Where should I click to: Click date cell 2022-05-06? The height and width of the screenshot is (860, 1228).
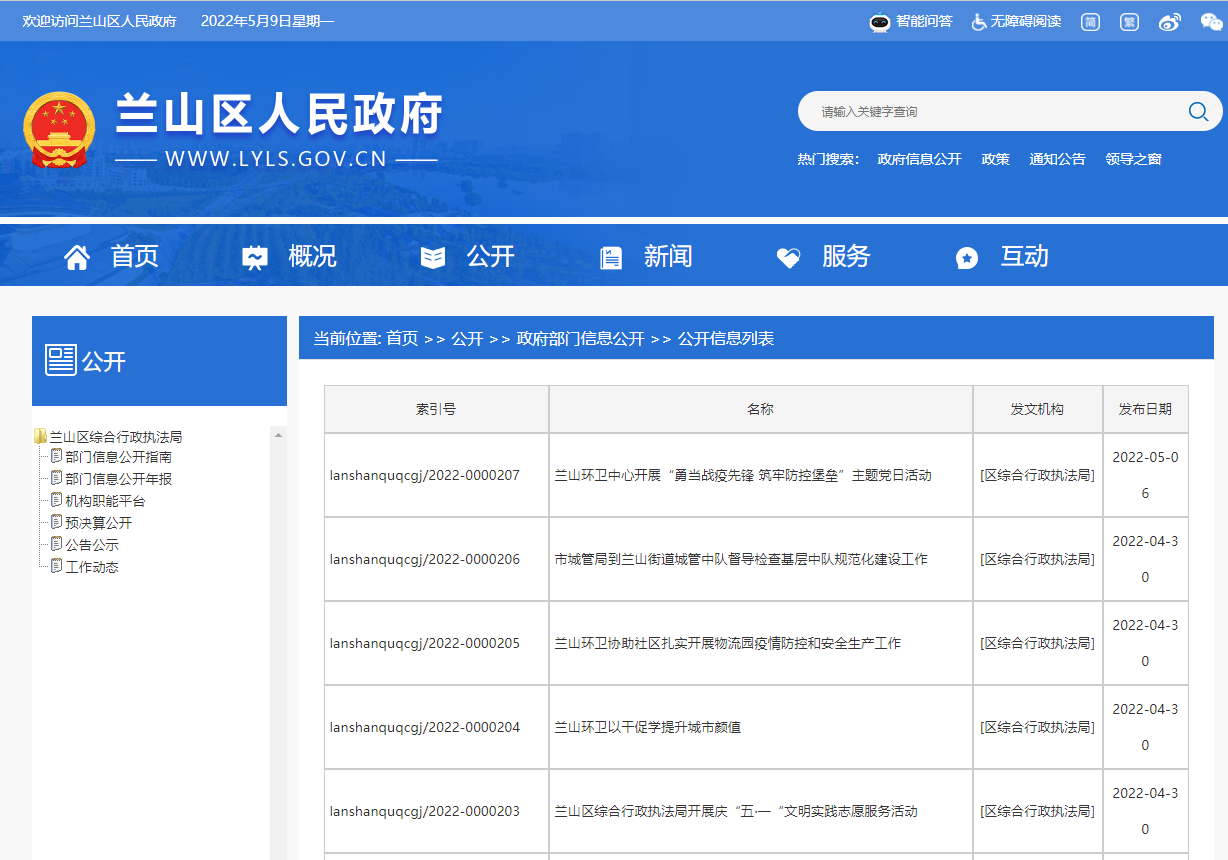click(x=1145, y=475)
